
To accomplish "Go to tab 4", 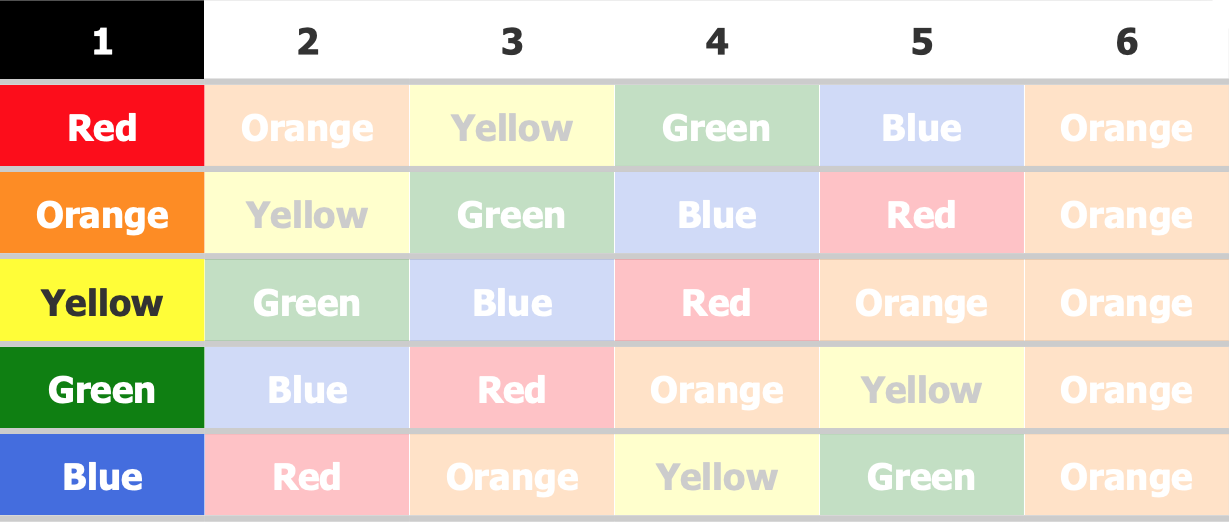I will (x=717, y=40).
